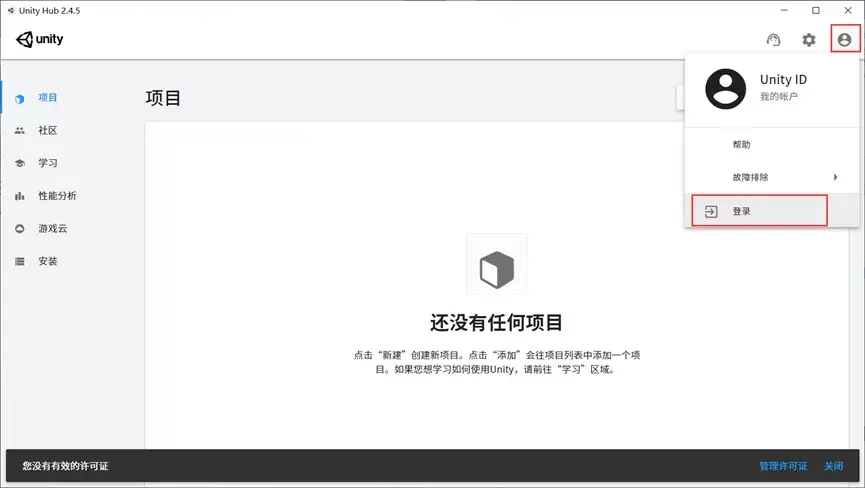Click the empty project cube placeholder

[x=496, y=264]
